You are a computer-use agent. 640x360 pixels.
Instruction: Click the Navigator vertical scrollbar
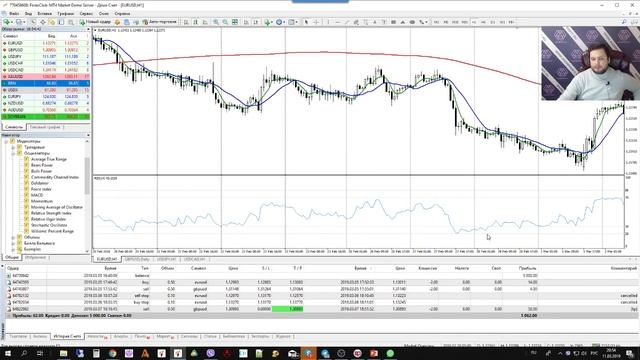(x=87, y=176)
